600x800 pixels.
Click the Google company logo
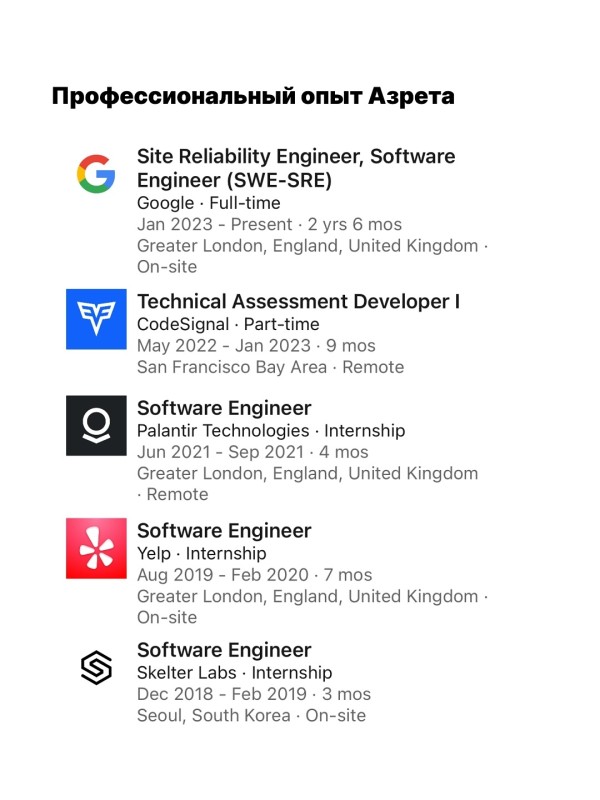tap(96, 173)
